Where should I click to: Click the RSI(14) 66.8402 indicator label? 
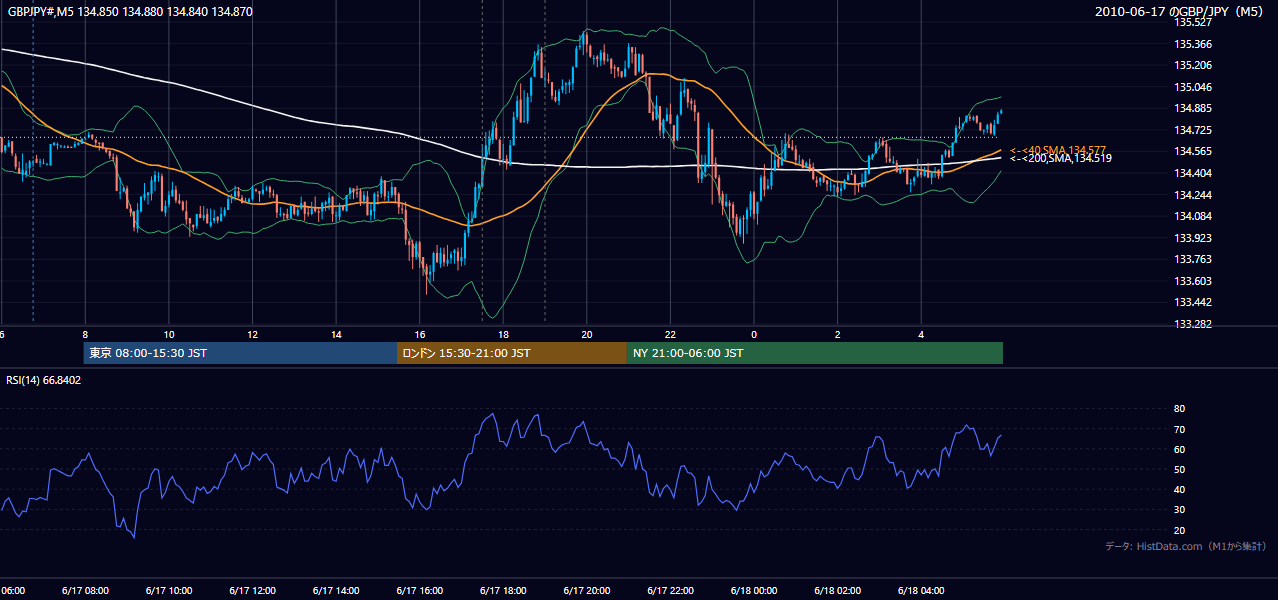[44, 380]
